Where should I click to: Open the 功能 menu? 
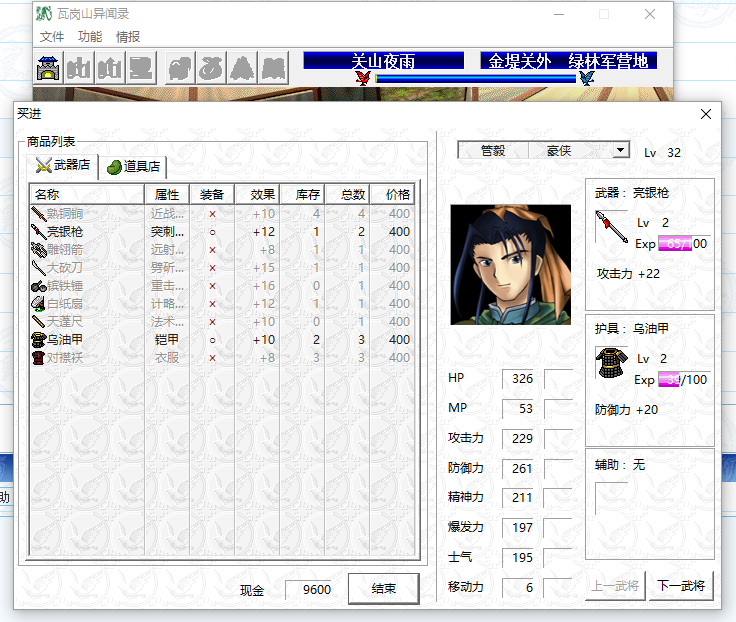point(90,37)
